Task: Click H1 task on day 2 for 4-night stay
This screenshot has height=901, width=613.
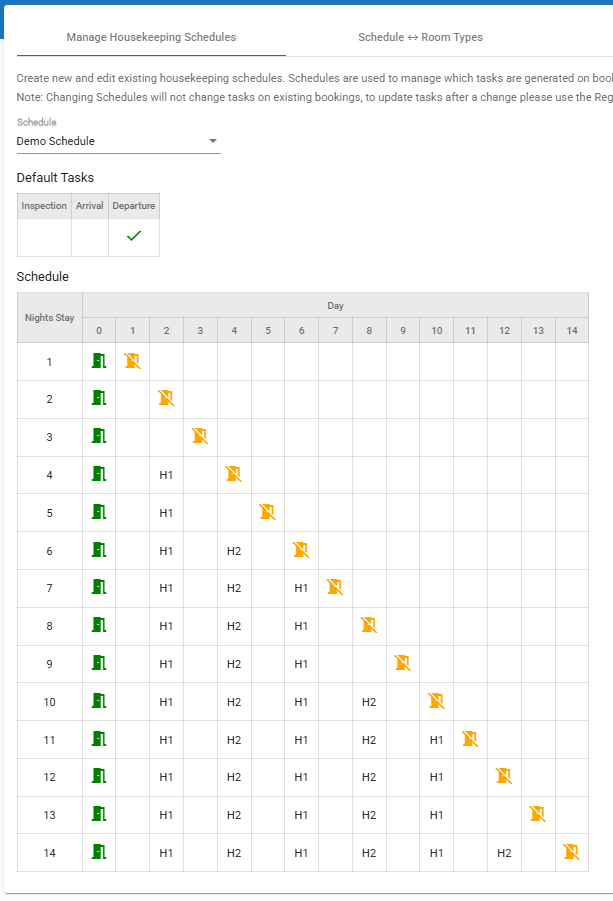Action: pyautogui.click(x=166, y=474)
